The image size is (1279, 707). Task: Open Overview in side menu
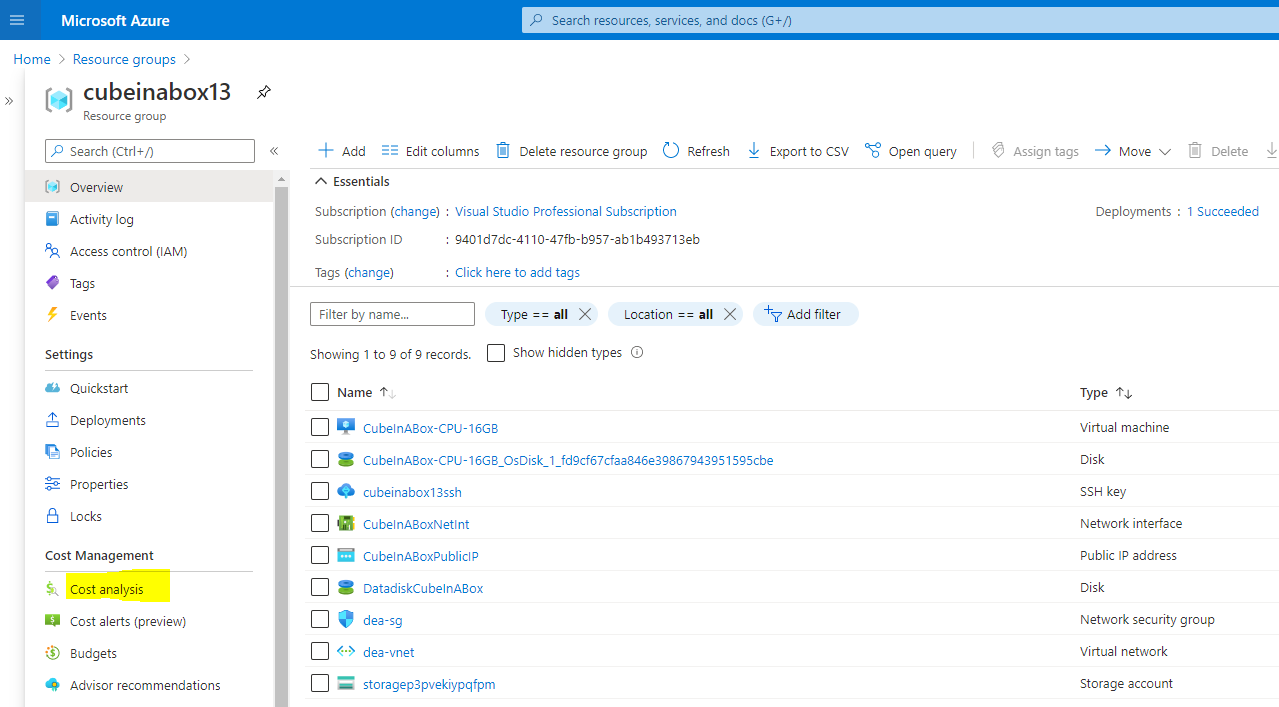149,187
